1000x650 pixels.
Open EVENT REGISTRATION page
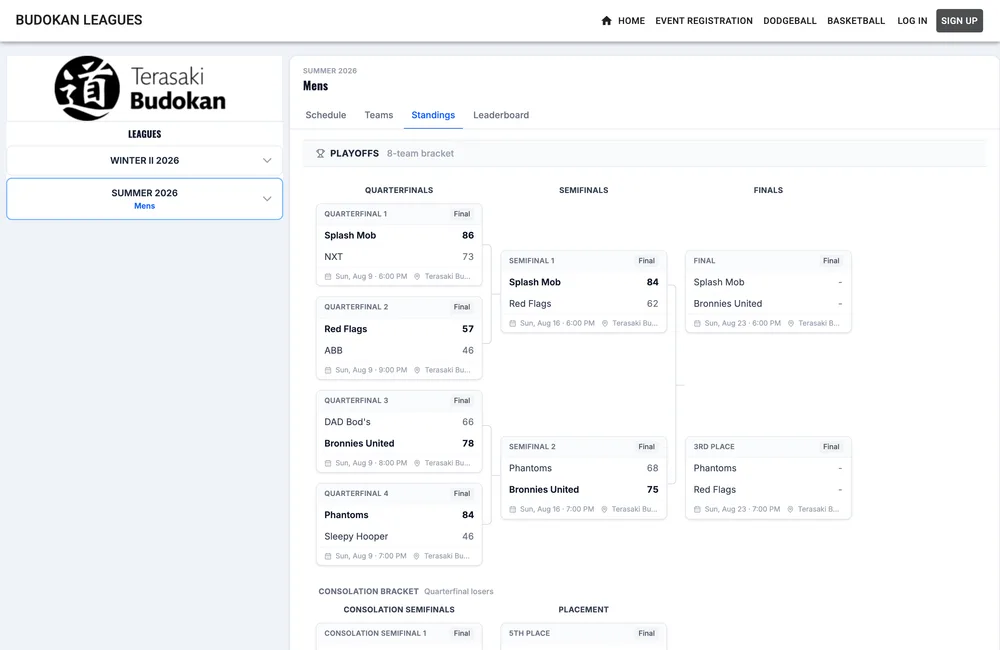[x=703, y=20]
